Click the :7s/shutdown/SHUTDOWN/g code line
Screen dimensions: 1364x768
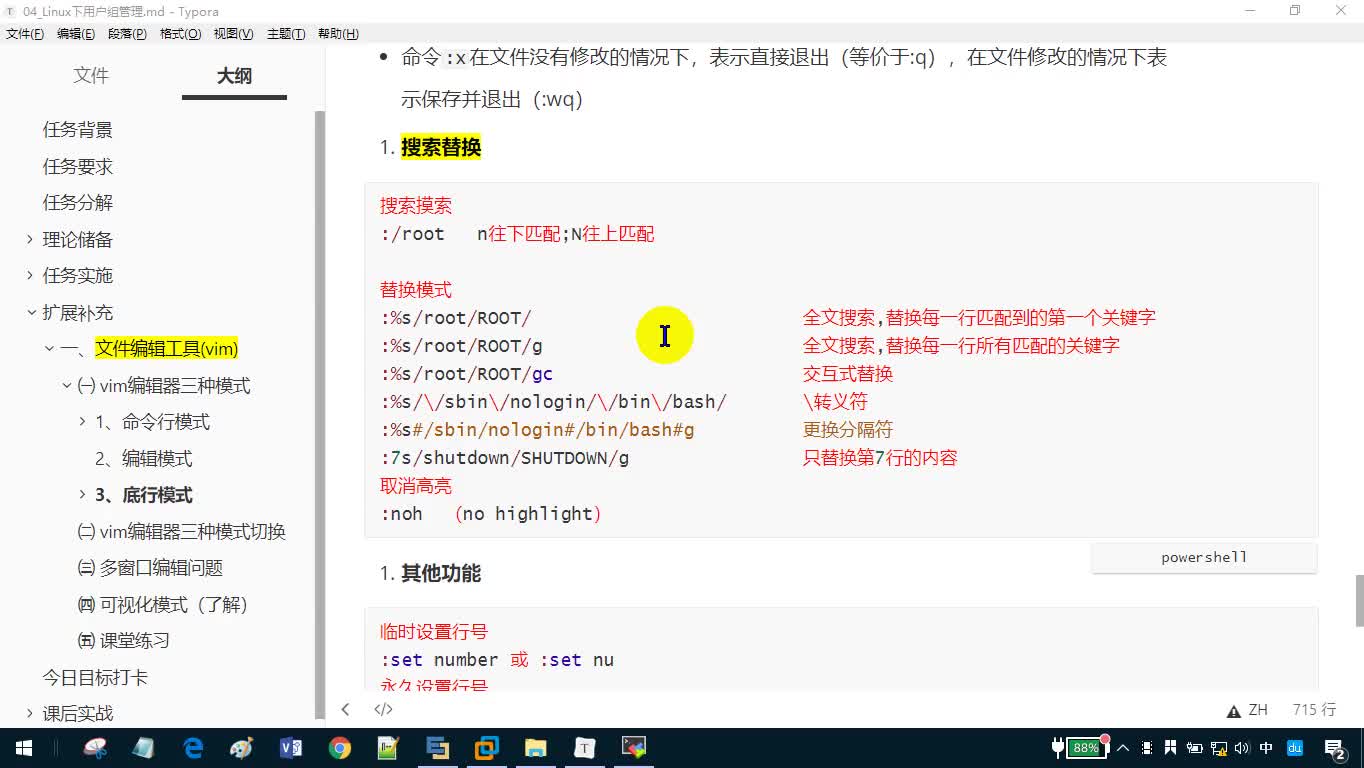click(x=504, y=458)
